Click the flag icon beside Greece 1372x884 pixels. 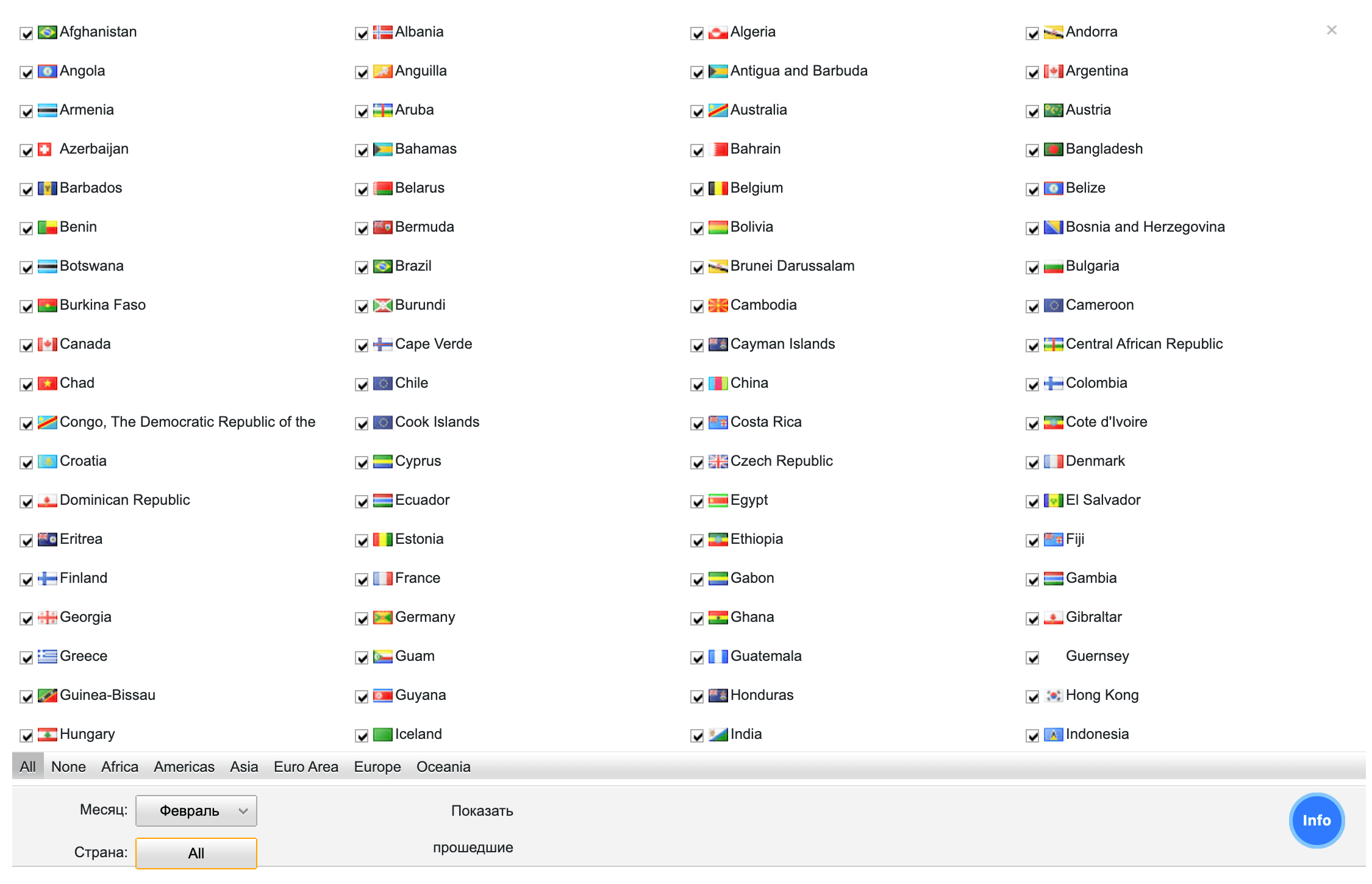[47, 657]
